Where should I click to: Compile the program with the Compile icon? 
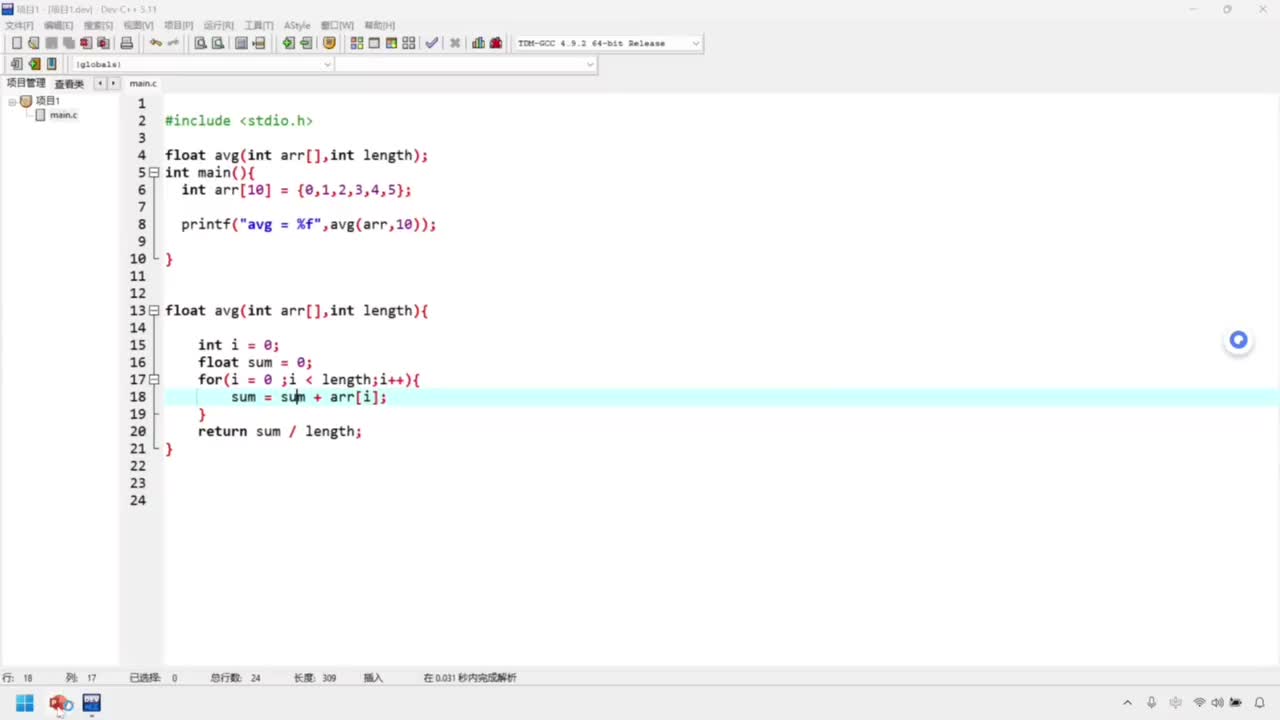pyautogui.click(x=357, y=43)
